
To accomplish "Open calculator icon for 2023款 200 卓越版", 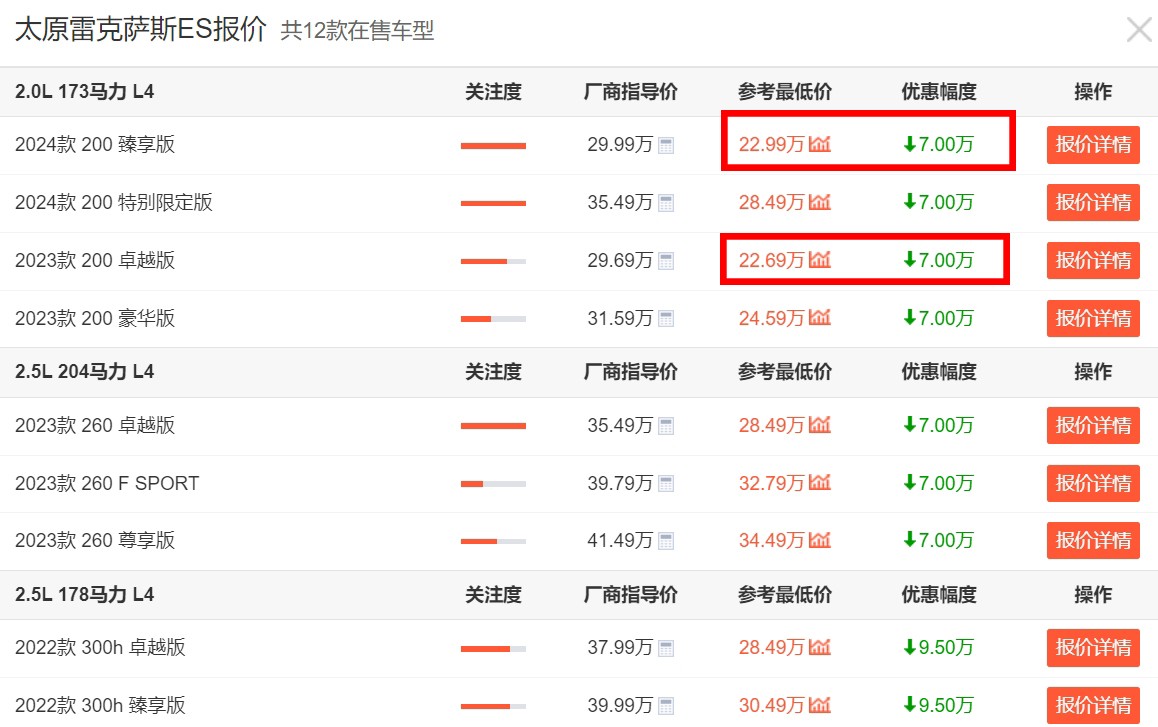I will (x=666, y=261).
